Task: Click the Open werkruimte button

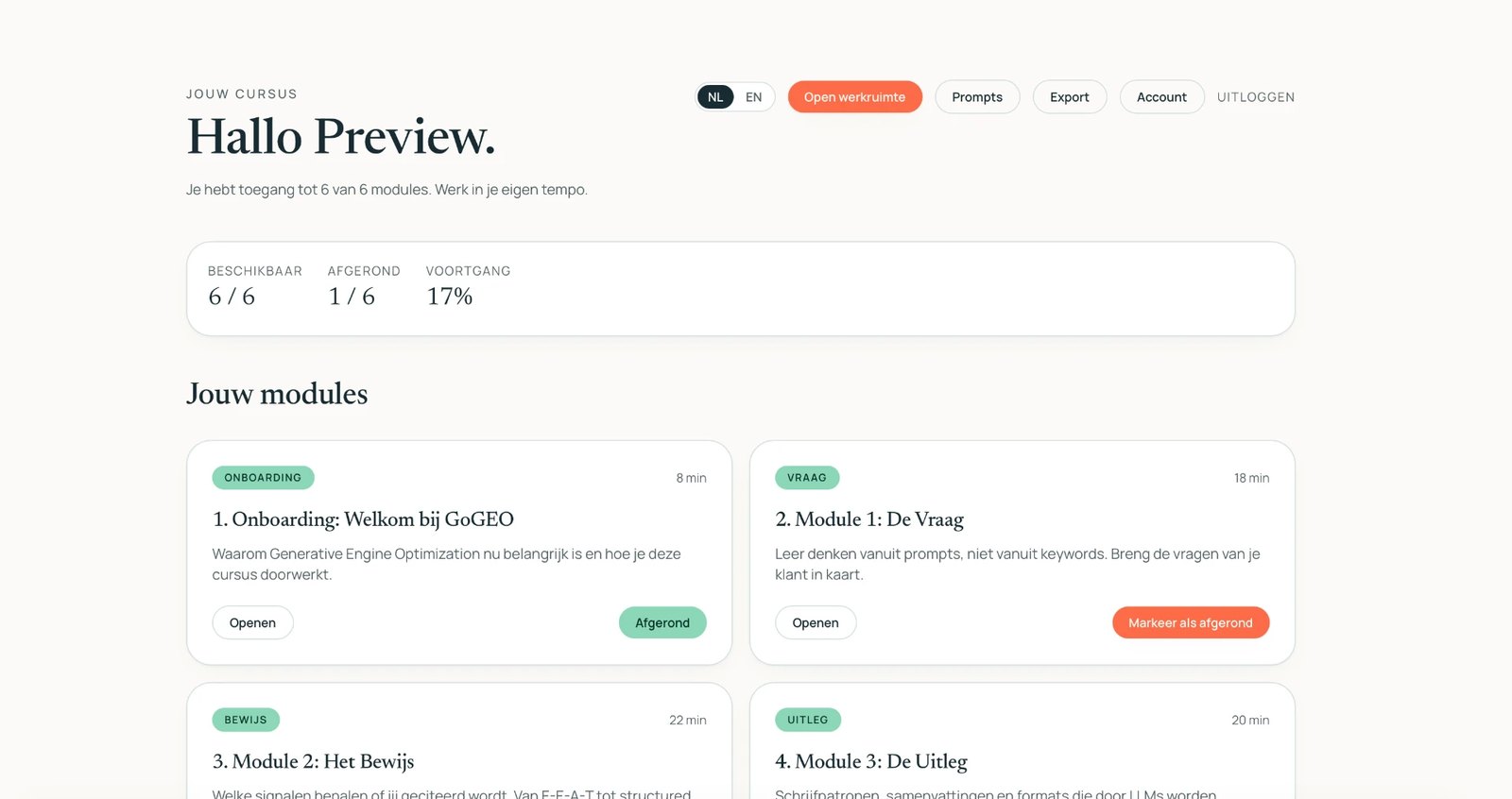Action: coord(854,97)
